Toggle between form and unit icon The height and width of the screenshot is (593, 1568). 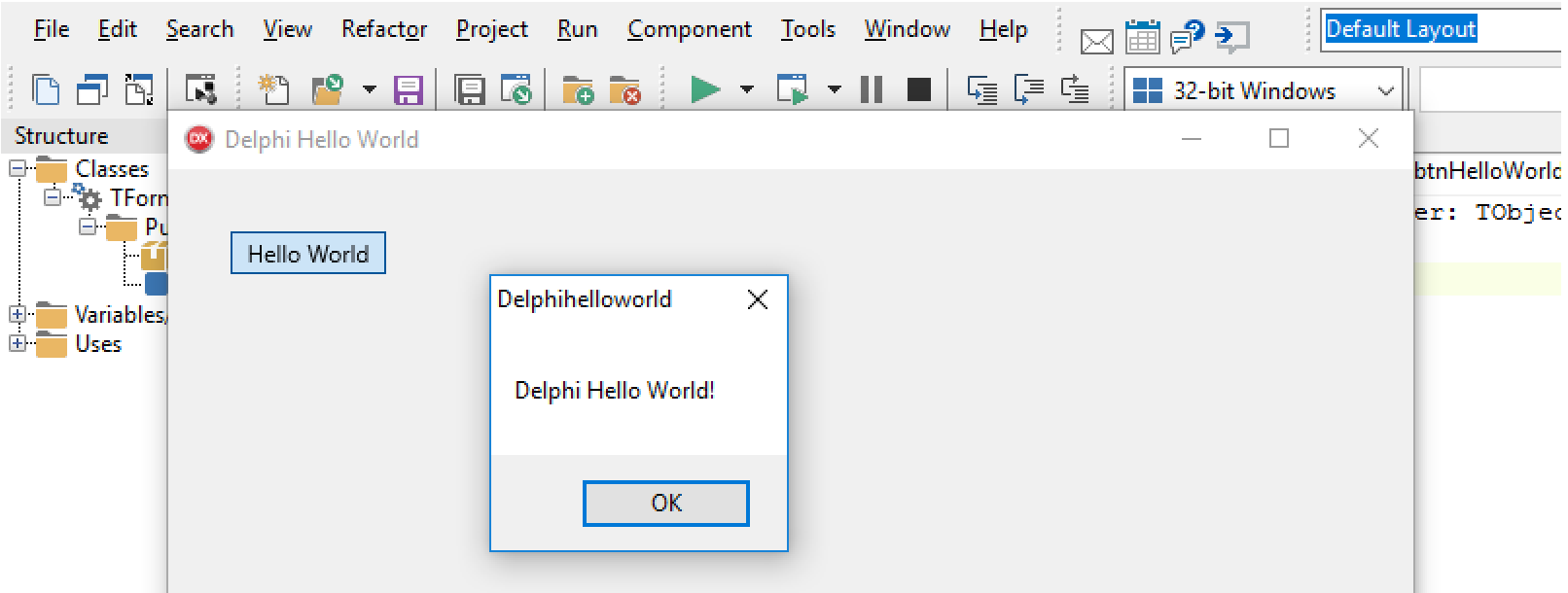click(139, 90)
